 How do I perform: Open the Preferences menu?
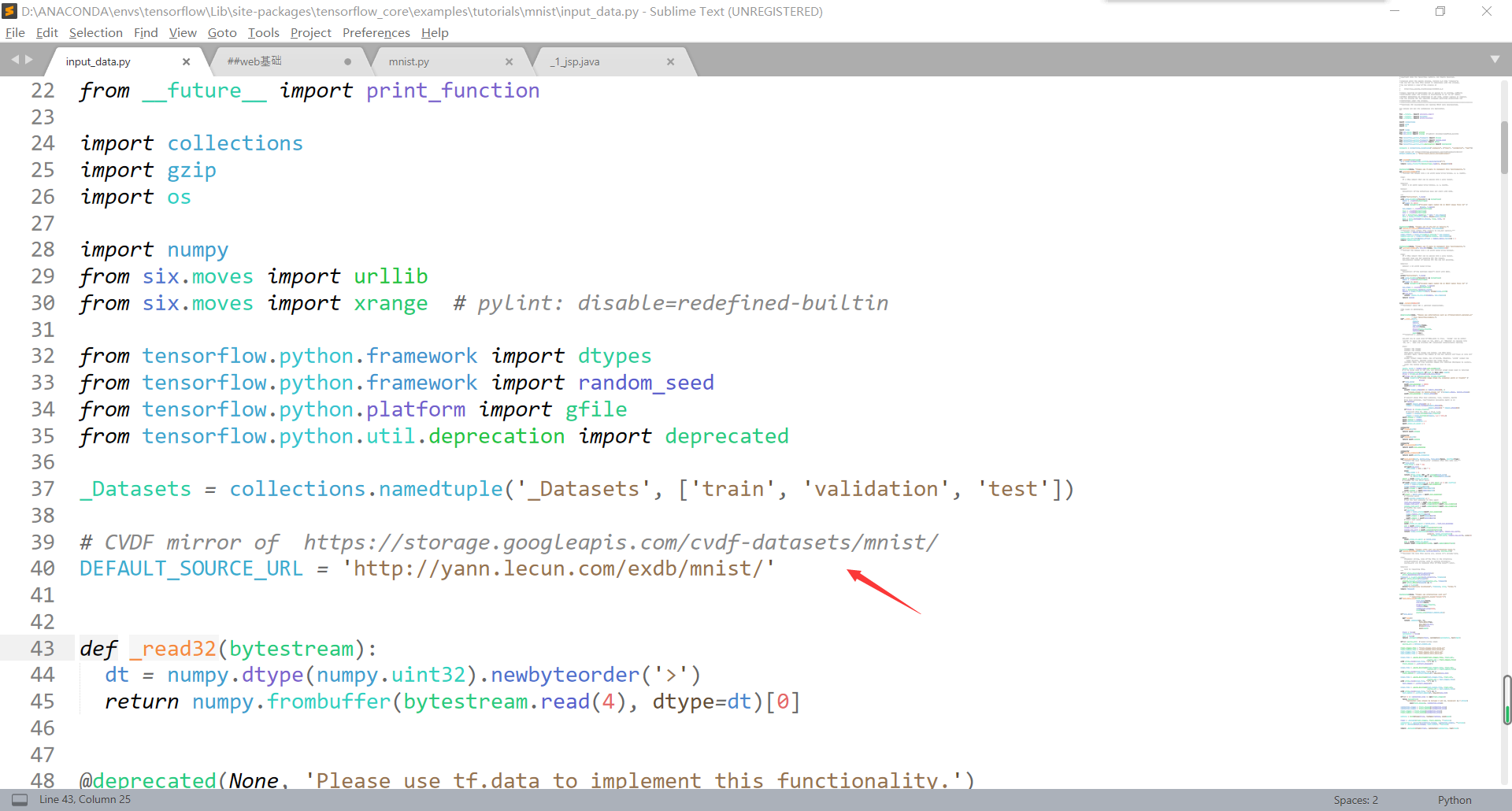(x=376, y=32)
